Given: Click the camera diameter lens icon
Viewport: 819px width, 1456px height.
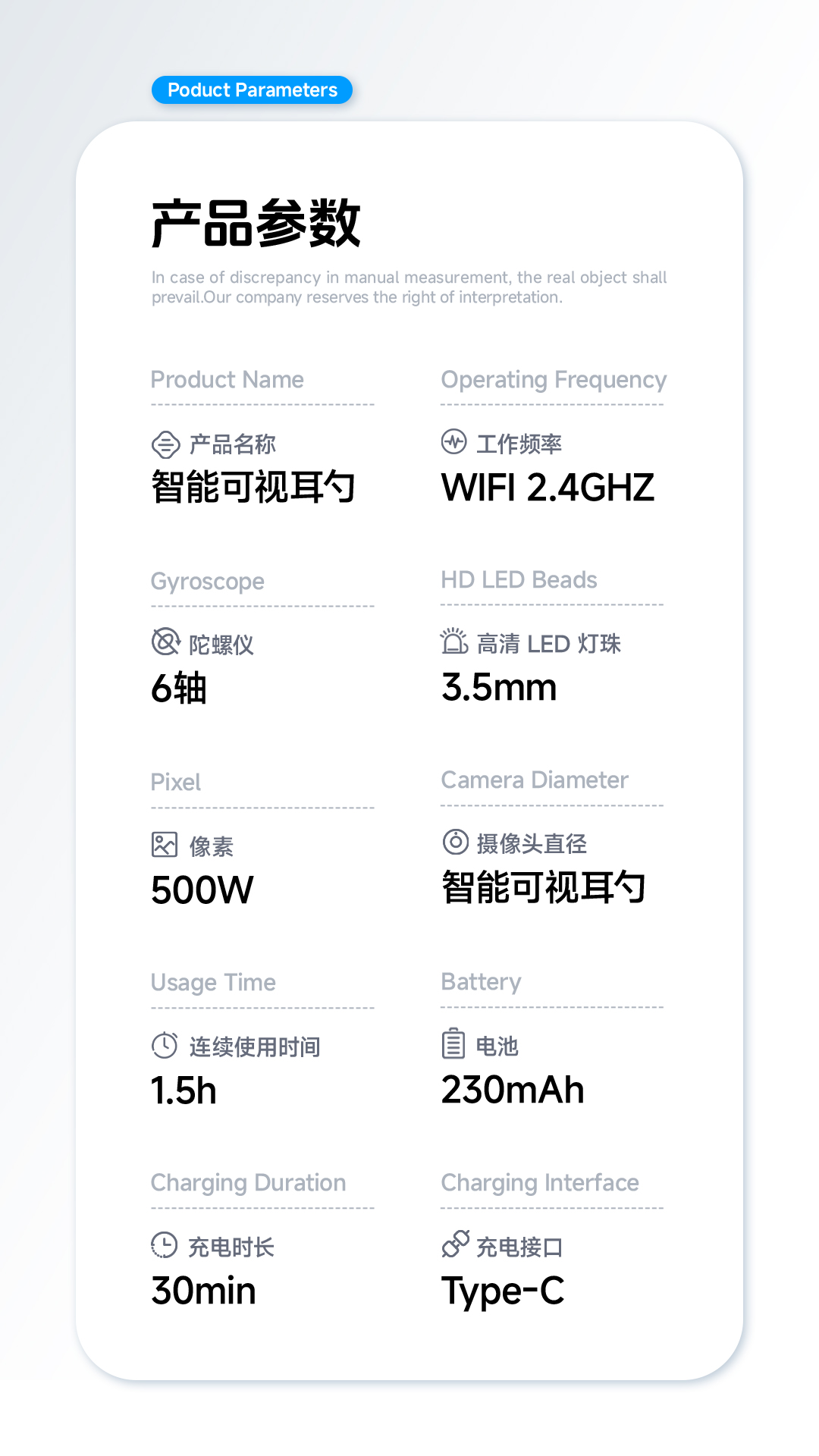Looking at the screenshot, I should point(455,842).
